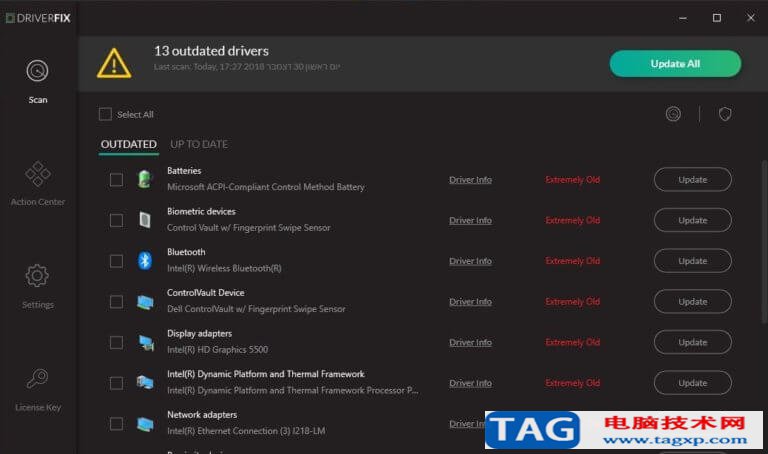Open Driver Info for Biometric devices

pyautogui.click(x=470, y=220)
